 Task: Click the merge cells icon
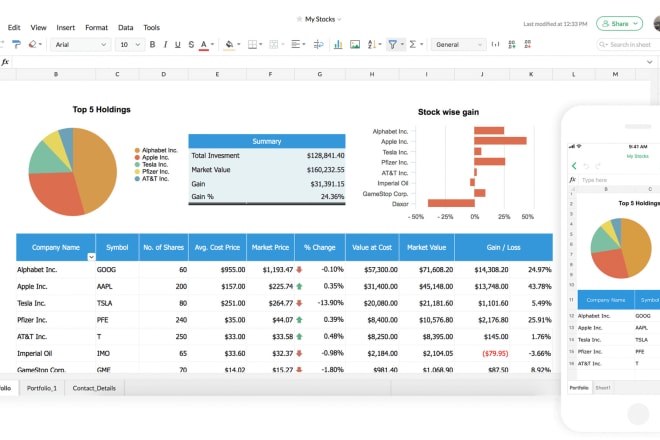tap(274, 44)
